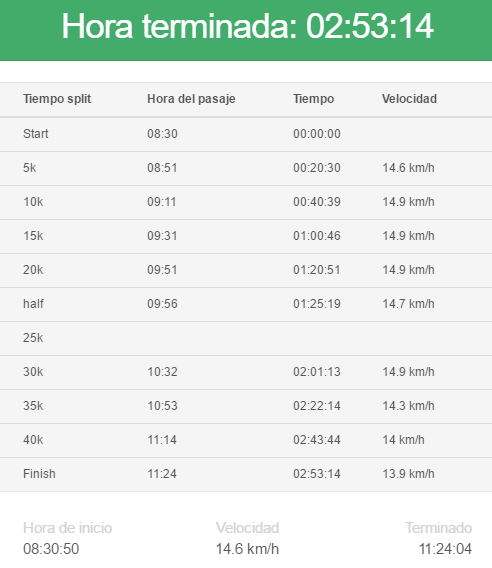
Task: Select the empty 25k split row
Action: 246,338
